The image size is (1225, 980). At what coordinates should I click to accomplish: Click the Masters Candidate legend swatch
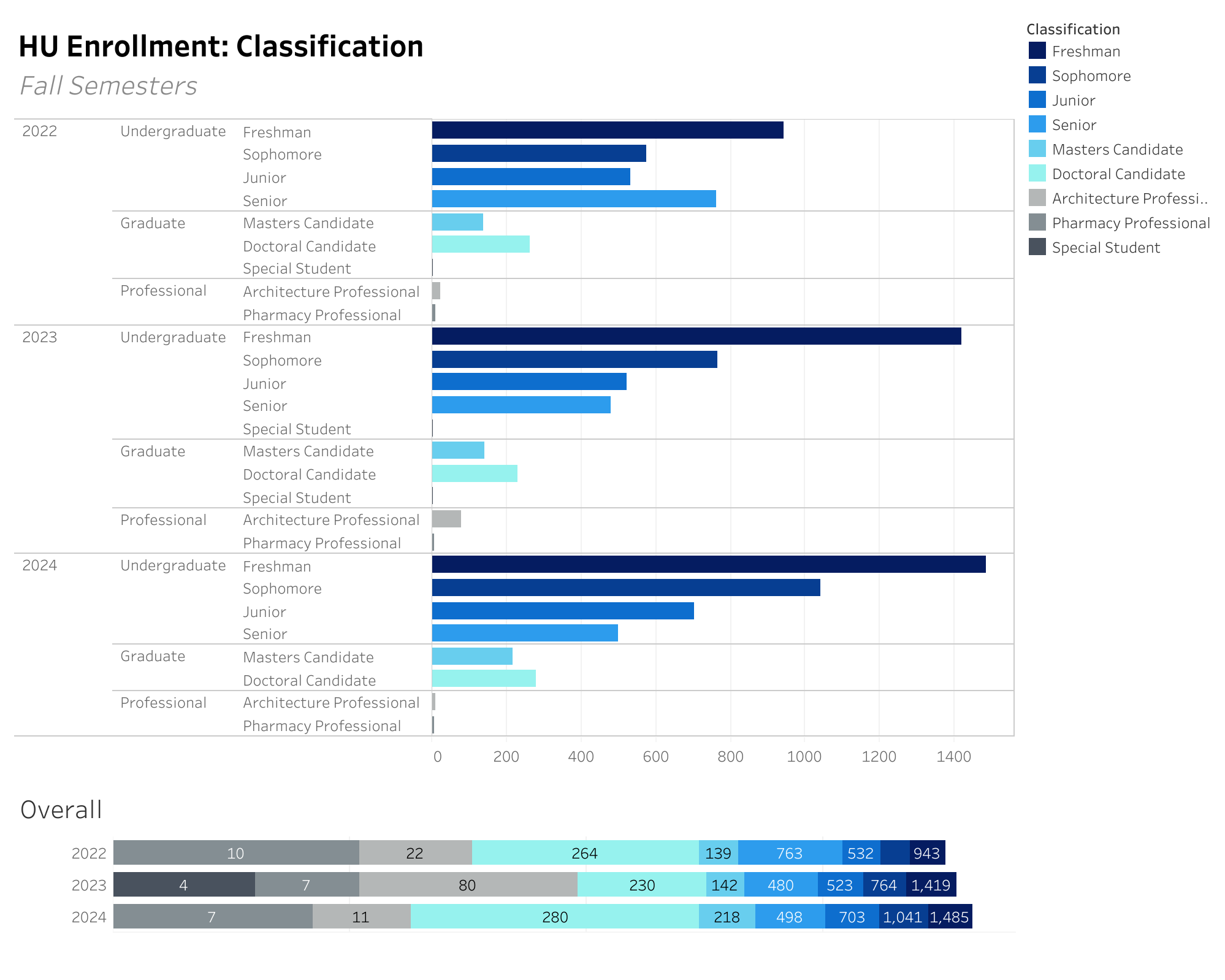tap(1037, 149)
